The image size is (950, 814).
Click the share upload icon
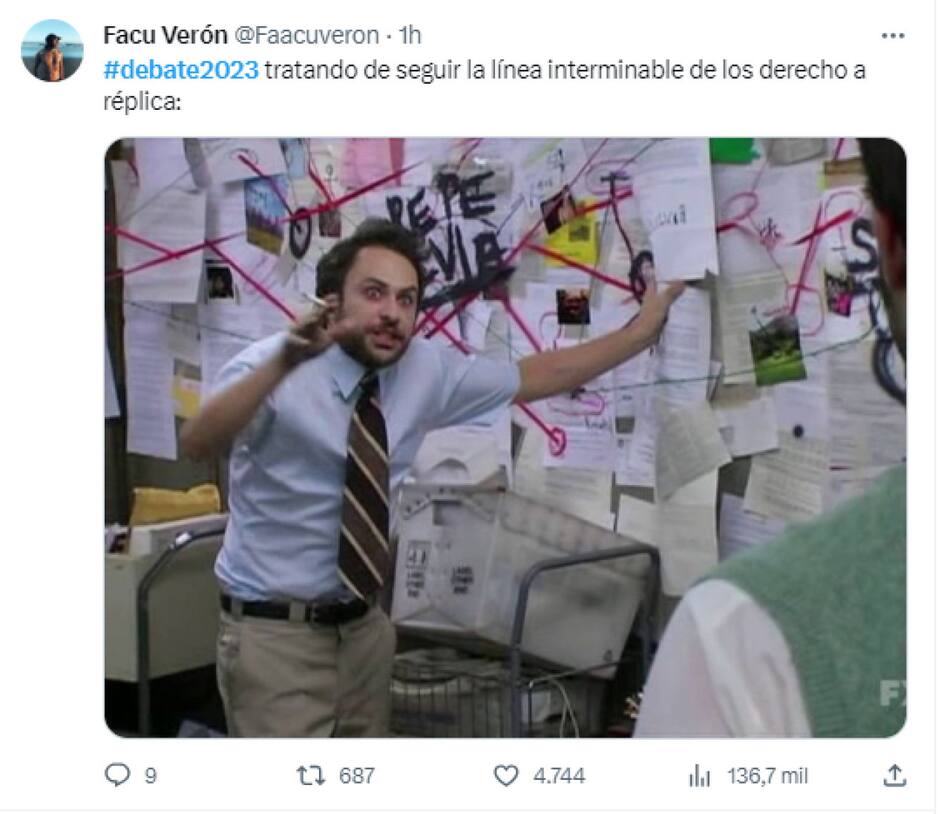tap(895, 775)
